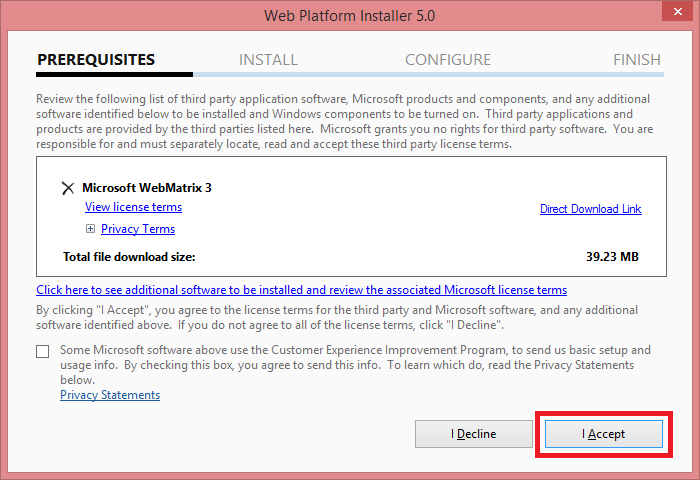This screenshot has width=700, height=480.
Task: Click the I Decline button
Action: [x=474, y=434]
